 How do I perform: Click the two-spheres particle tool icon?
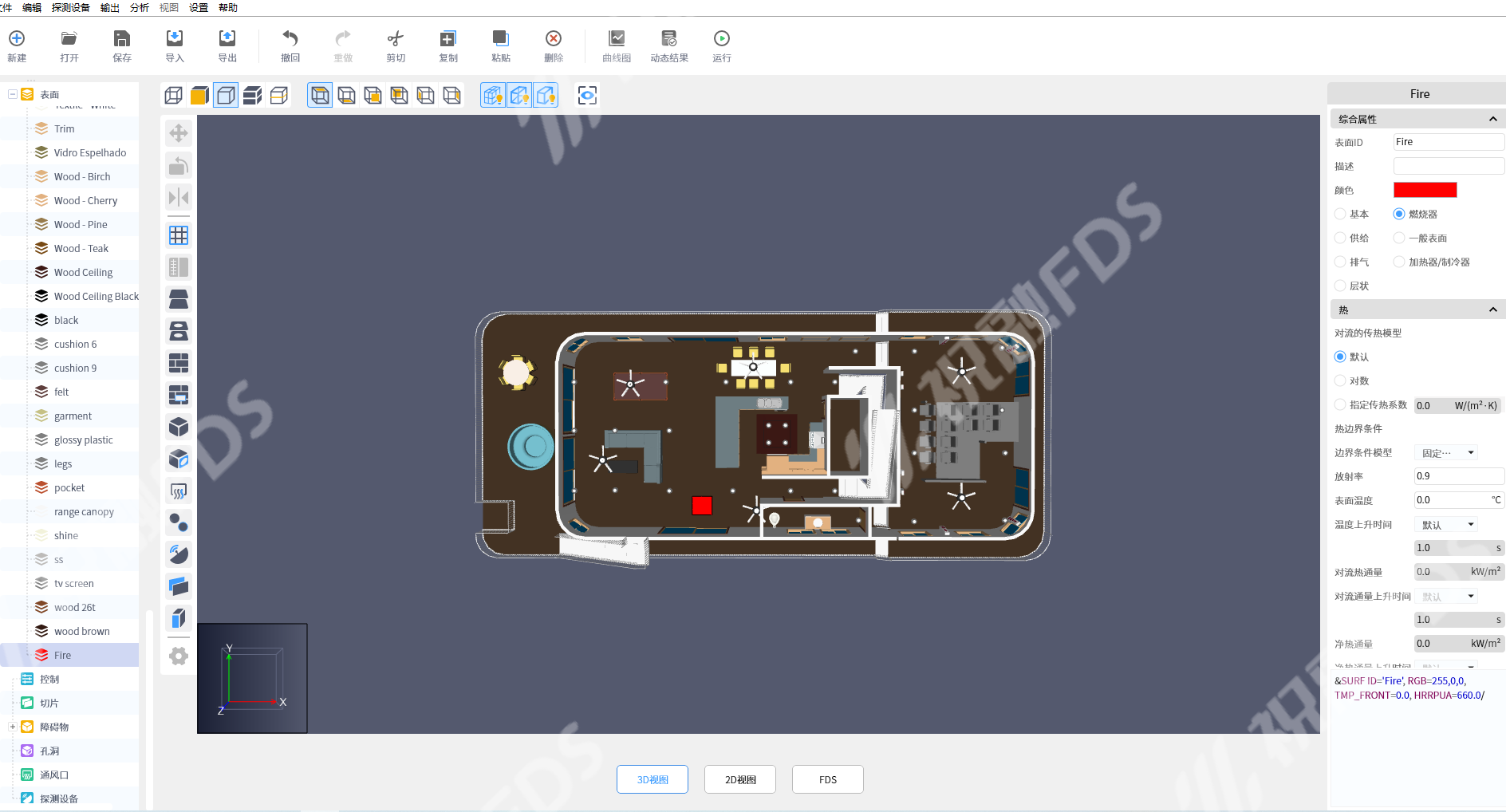(x=179, y=522)
